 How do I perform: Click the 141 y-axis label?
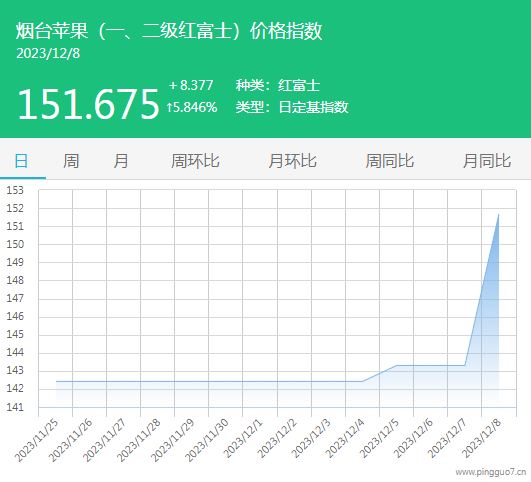click(x=15, y=407)
